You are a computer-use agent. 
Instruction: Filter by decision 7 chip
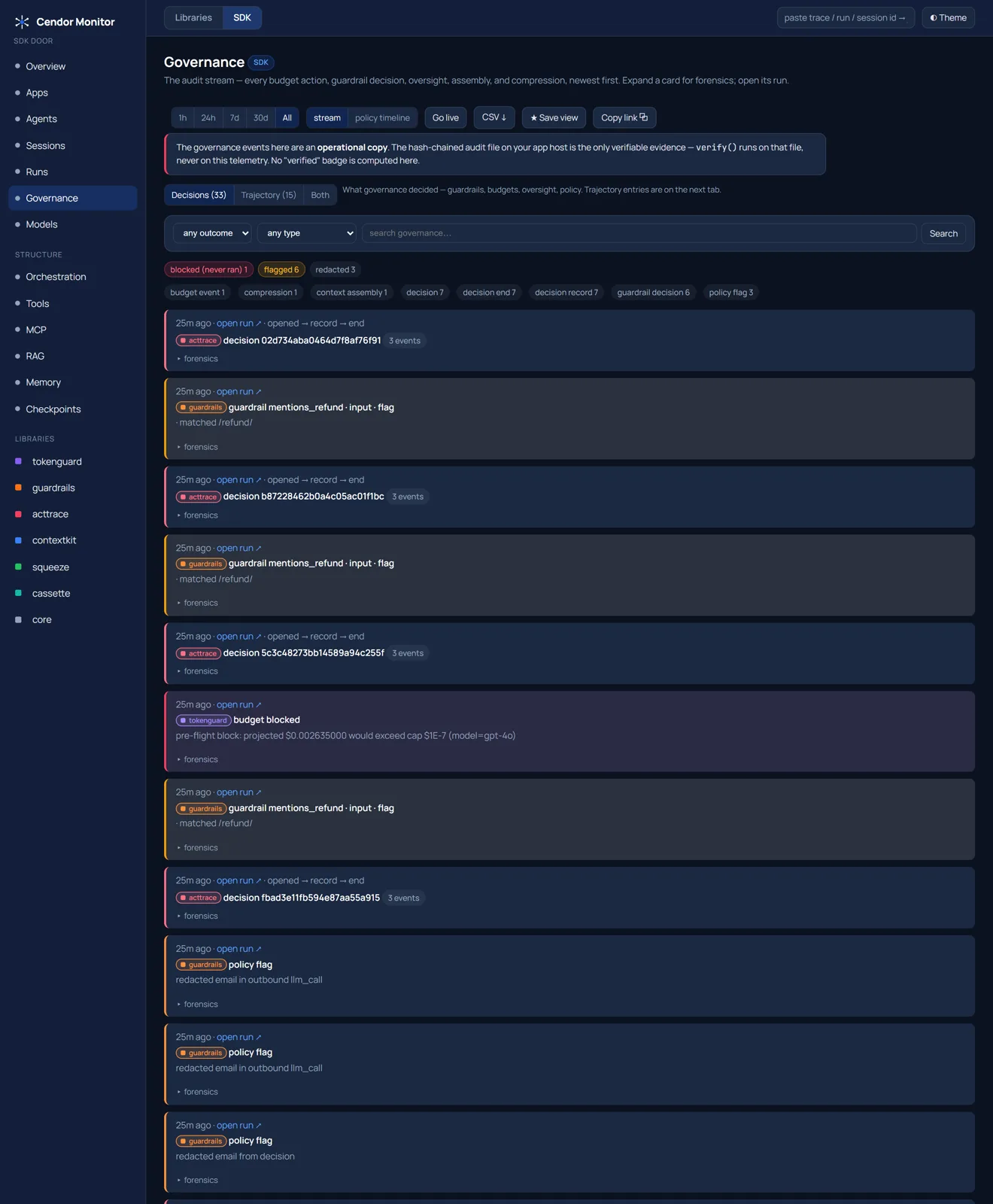[x=425, y=293]
